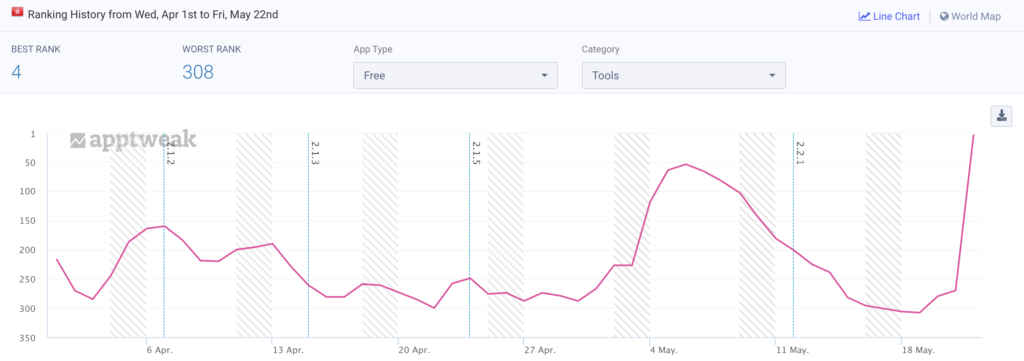Click the Hong Kong flag icon
This screenshot has height=361, width=1024.
click(18, 12)
